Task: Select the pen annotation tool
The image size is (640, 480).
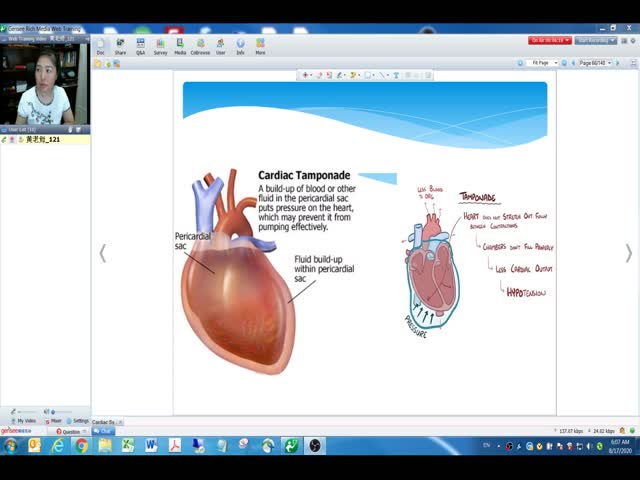Action: pyautogui.click(x=339, y=75)
